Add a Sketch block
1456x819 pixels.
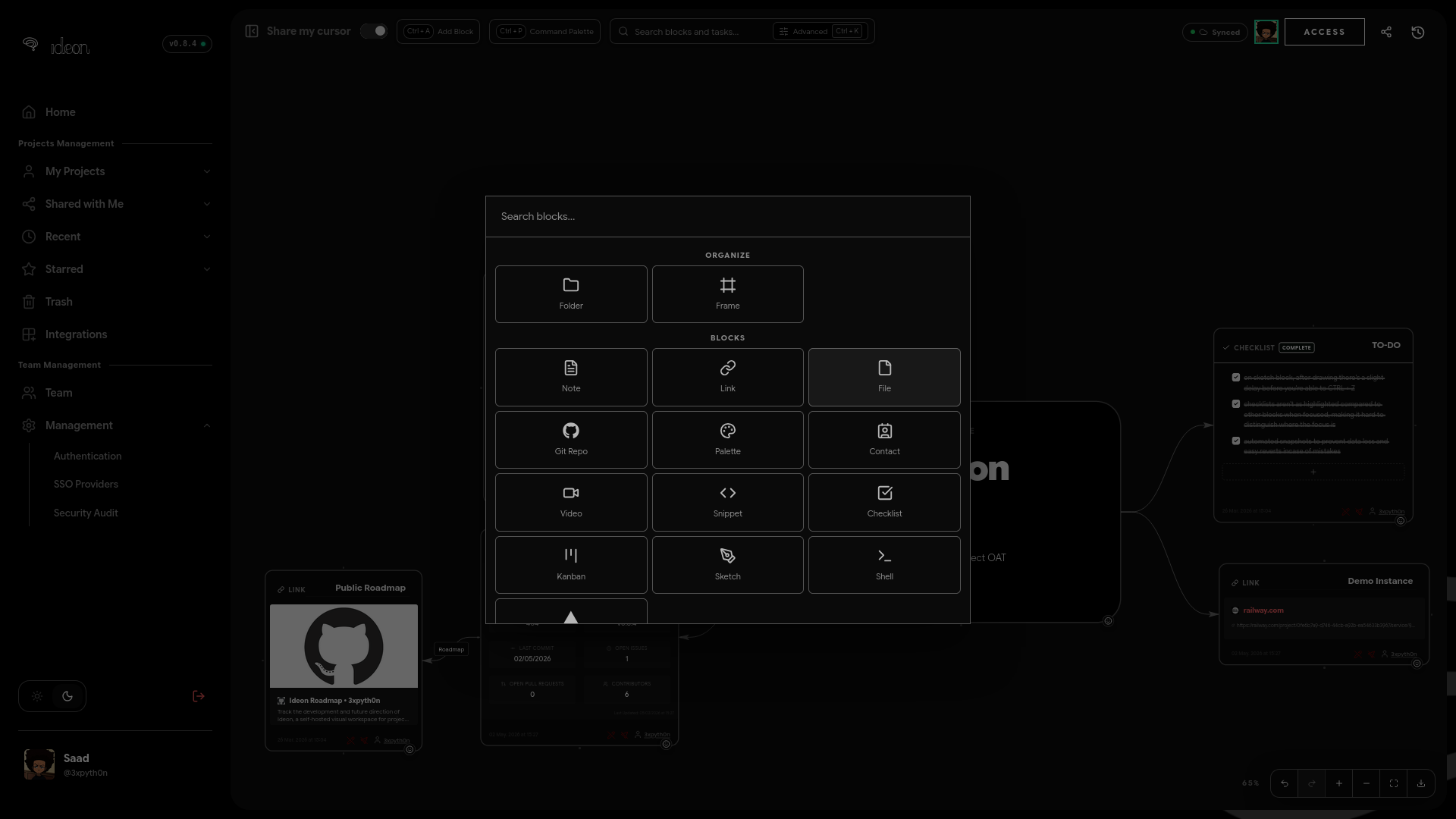coord(727,565)
